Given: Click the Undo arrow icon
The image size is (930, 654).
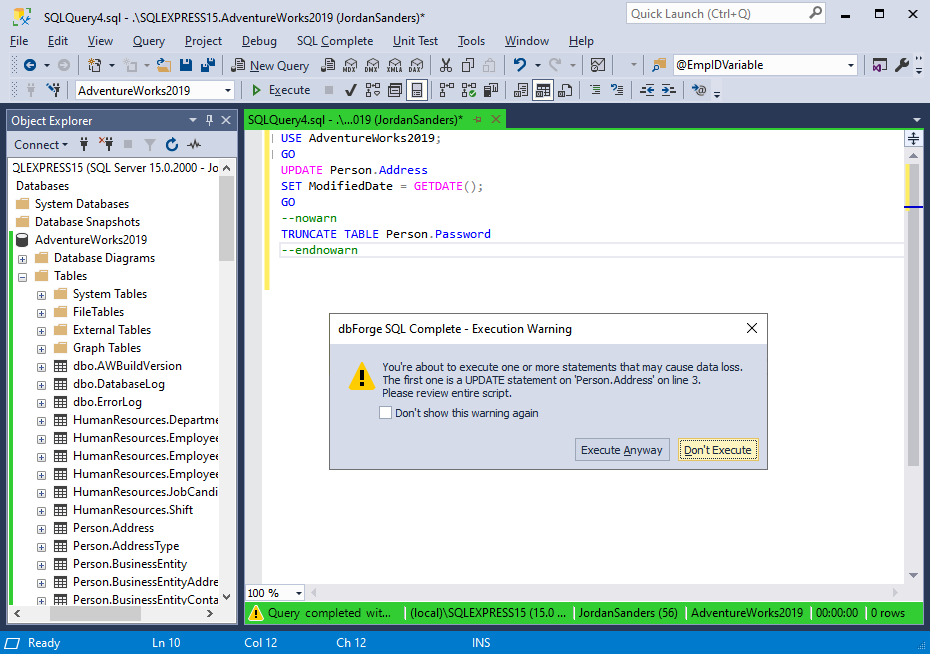Looking at the screenshot, I should pyautogui.click(x=520, y=65).
